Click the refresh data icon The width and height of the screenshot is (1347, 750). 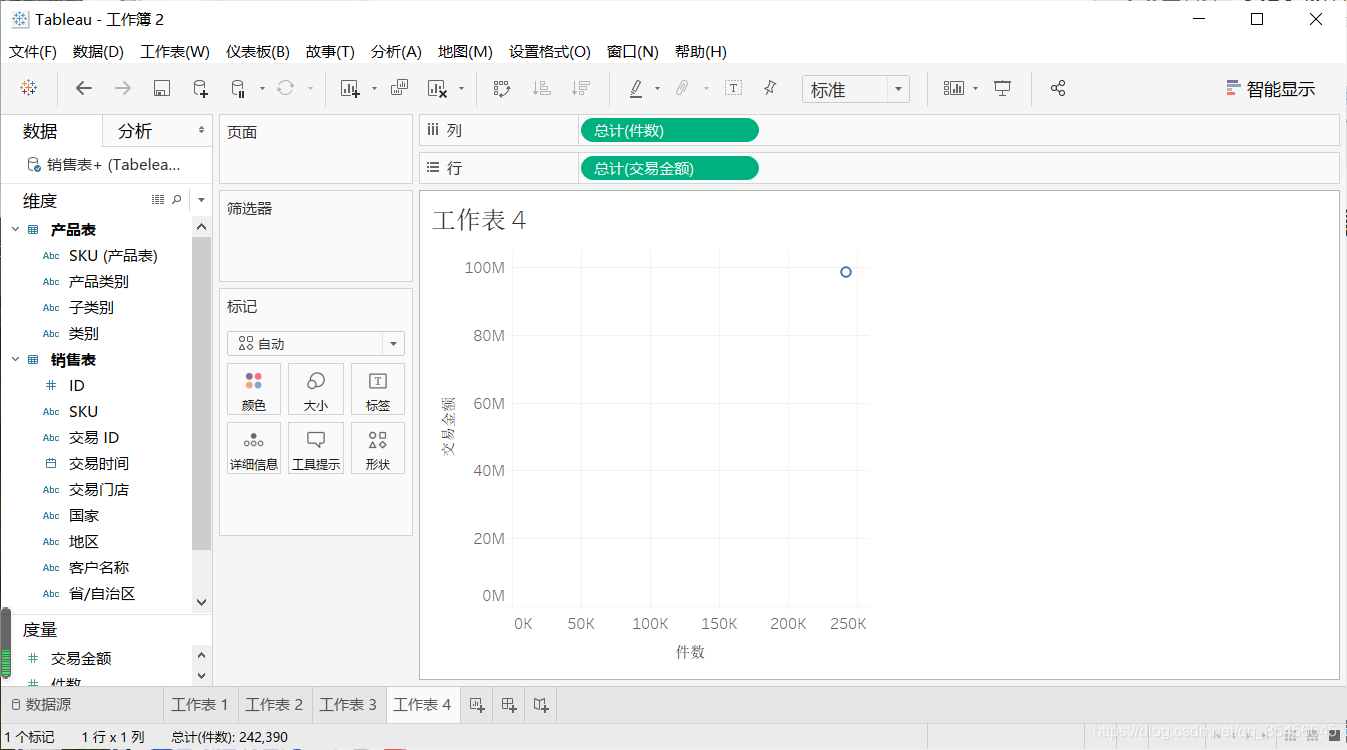pos(286,88)
